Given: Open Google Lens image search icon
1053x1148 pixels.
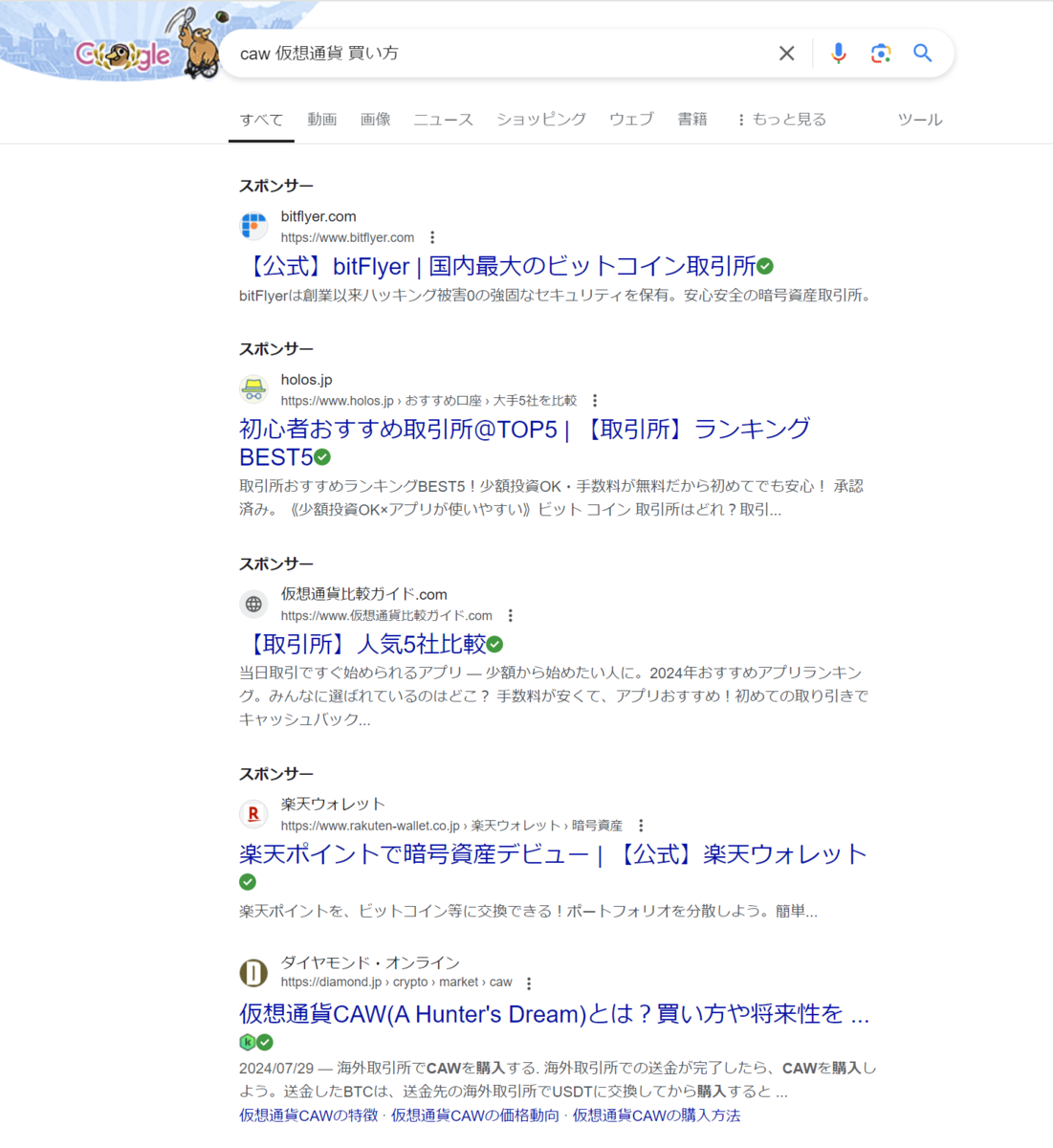Looking at the screenshot, I should coord(881,54).
